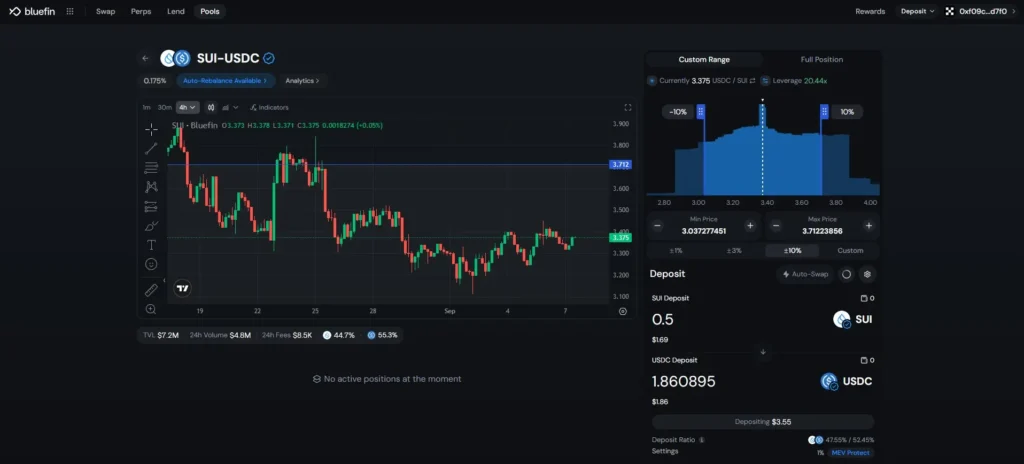This screenshot has height=464, width=1024.
Task: Increase the Min Price with plus
Action: click(750, 225)
